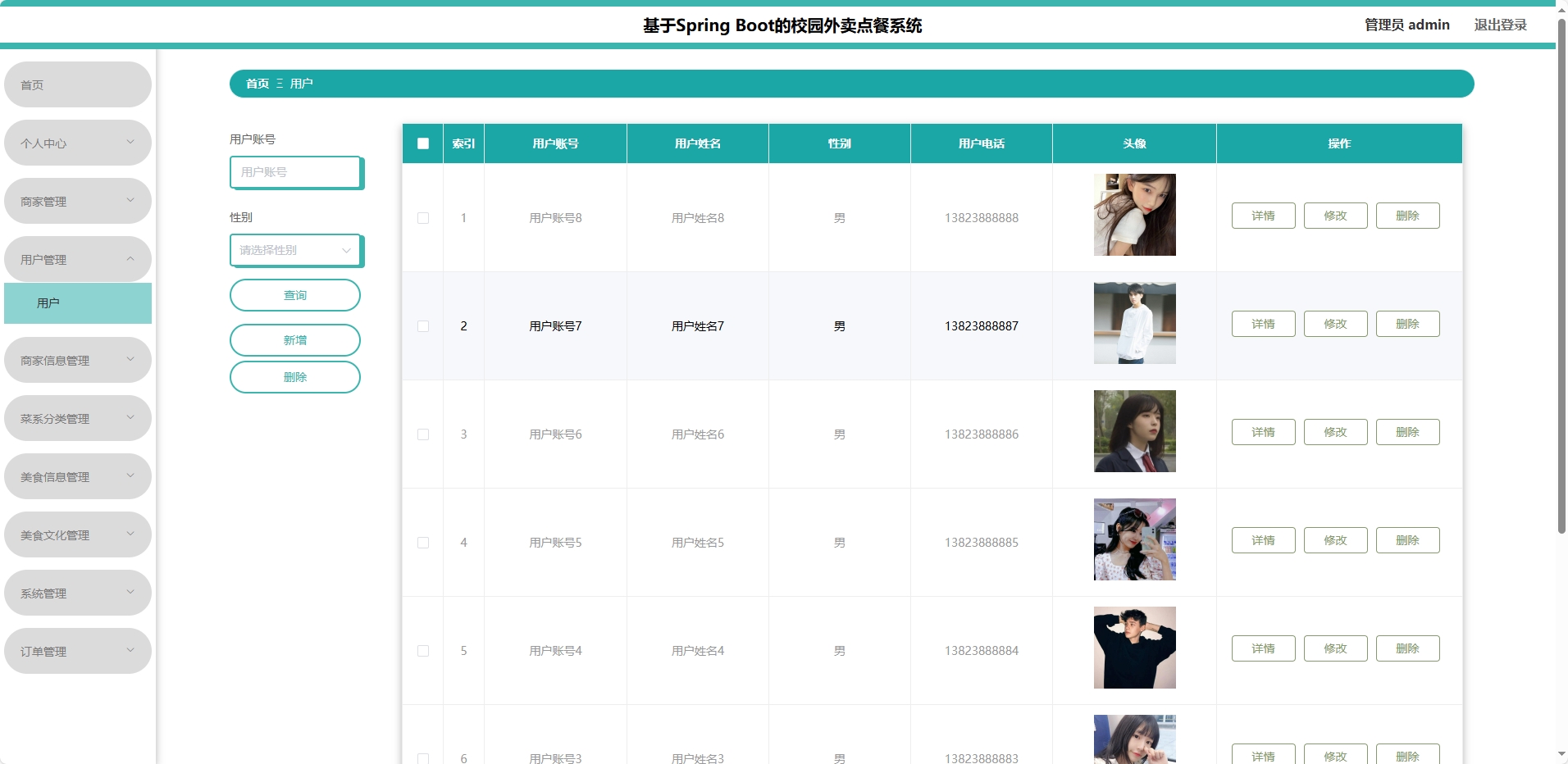Click 删除 for 用户账号5

[1408, 540]
